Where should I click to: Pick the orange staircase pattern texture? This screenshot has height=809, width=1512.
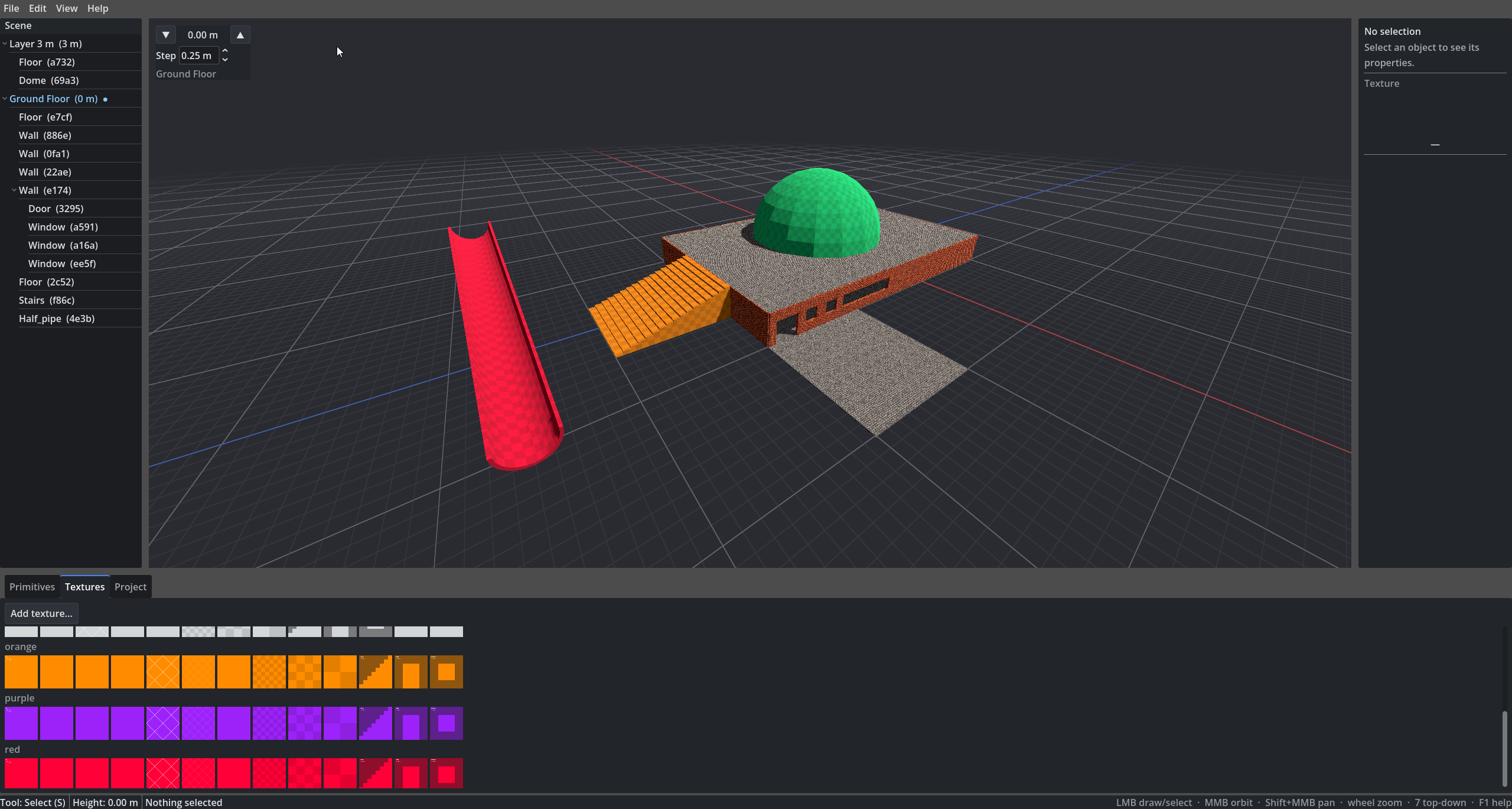pyautogui.click(x=376, y=672)
